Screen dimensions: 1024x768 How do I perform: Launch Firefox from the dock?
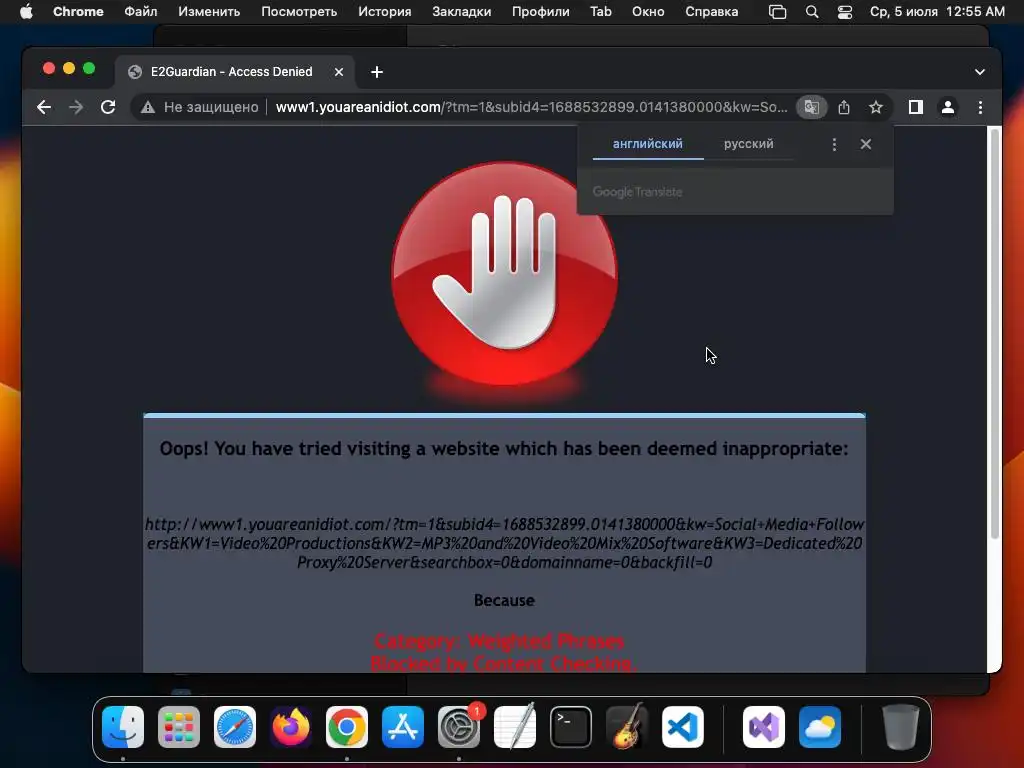click(291, 727)
